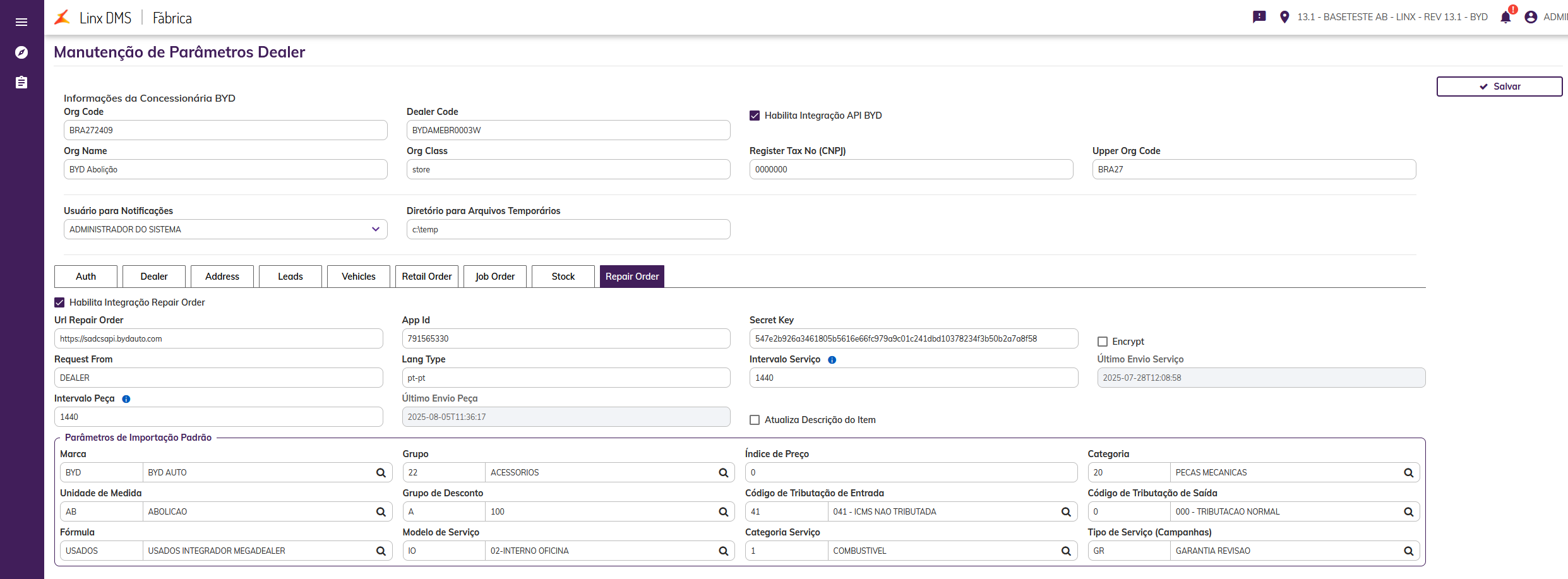This screenshot has width=1568, height=579.
Task: Open the Job Order tab
Action: pyautogui.click(x=494, y=277)
